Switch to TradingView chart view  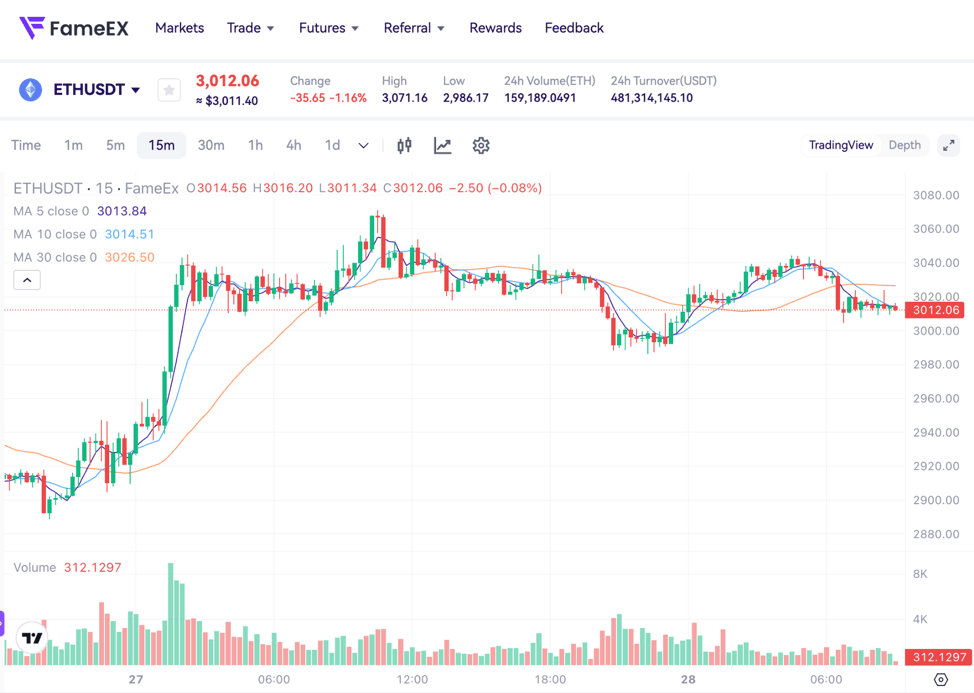coord(840,146)
